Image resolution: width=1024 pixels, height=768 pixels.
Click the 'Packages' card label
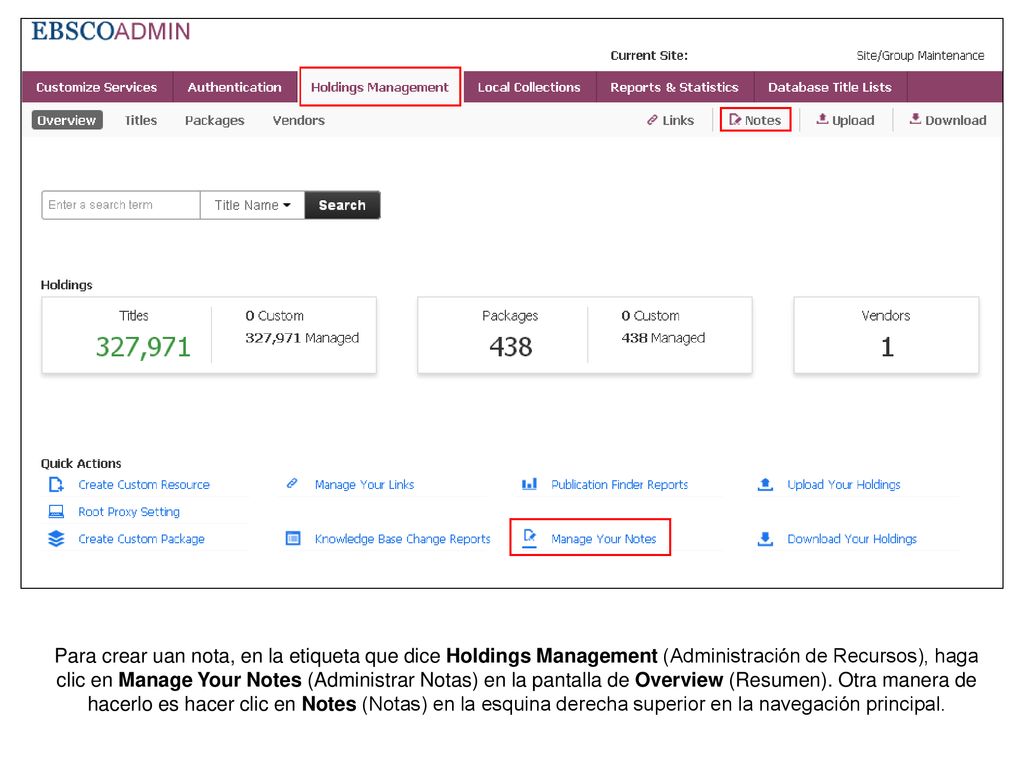510,316
